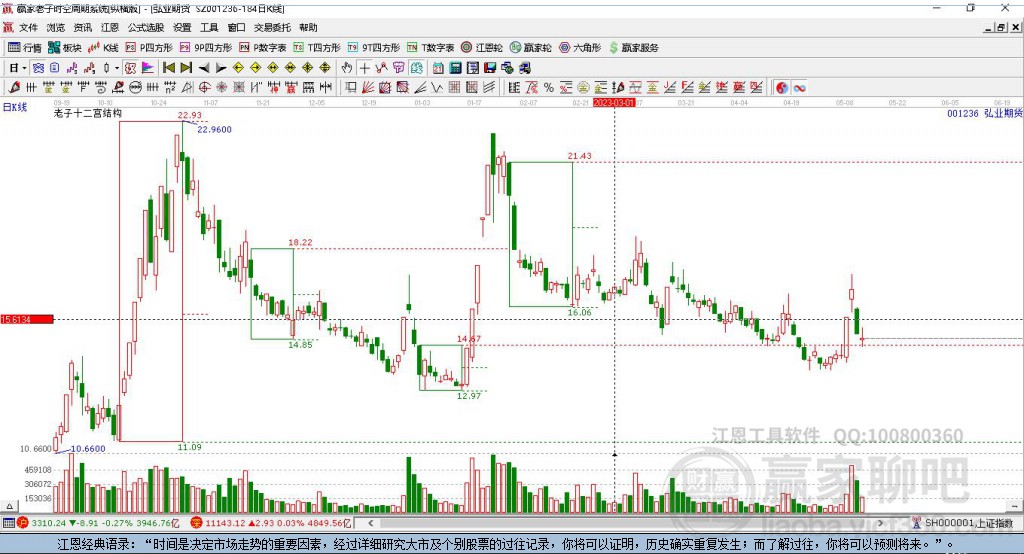Click the blue infinity loop icon
The height and width of the screenshot is (554, 1024).
click(x=799, y=88)
